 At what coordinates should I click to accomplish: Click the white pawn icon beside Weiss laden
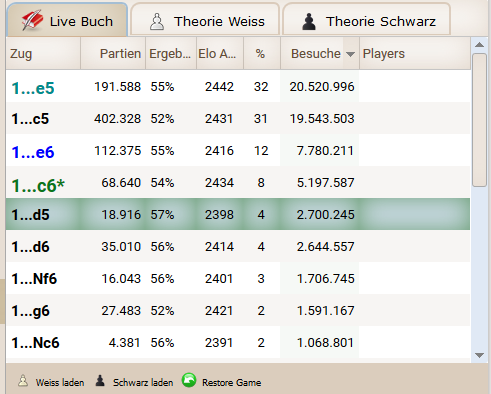[x=23, y=381]
